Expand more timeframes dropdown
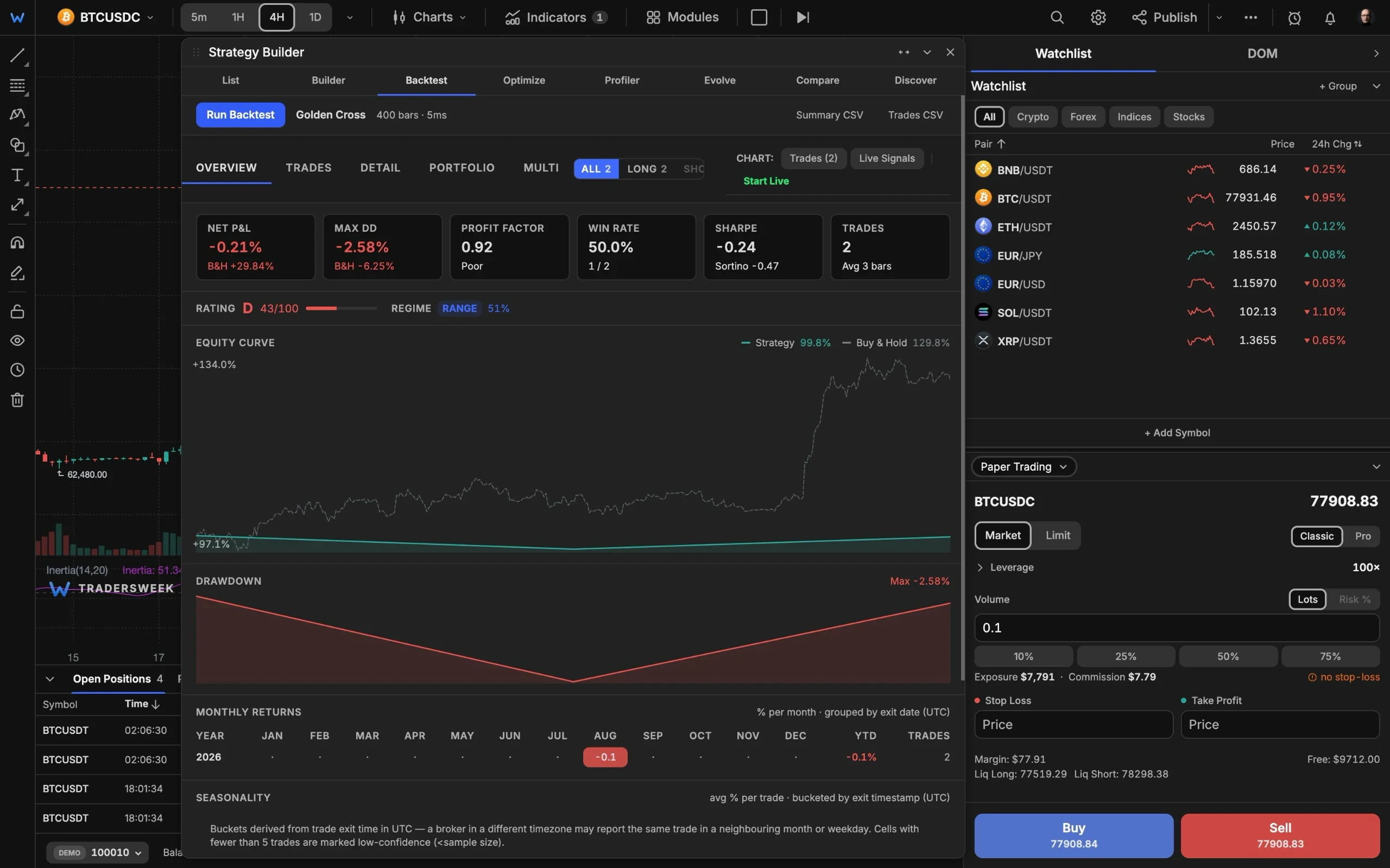1390x868 pixels. click(x=350, y=18)
